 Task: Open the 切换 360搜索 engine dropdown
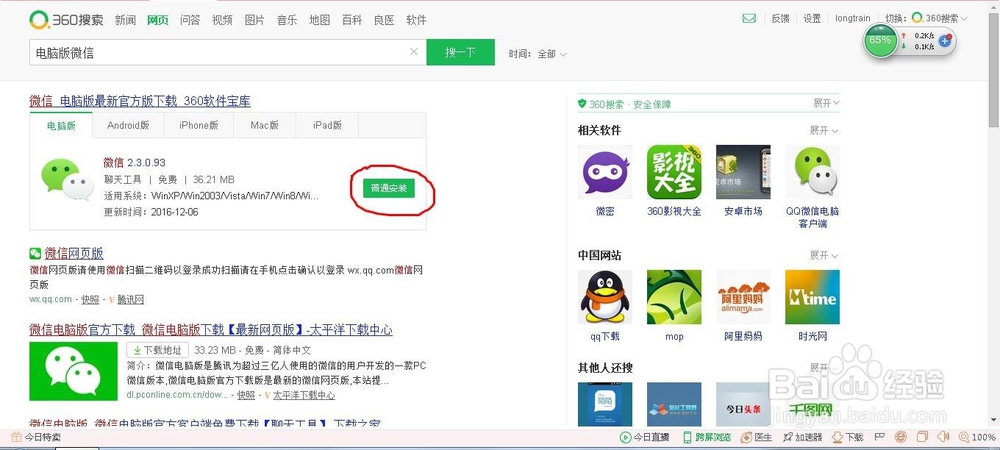click(x=927, y=18)
